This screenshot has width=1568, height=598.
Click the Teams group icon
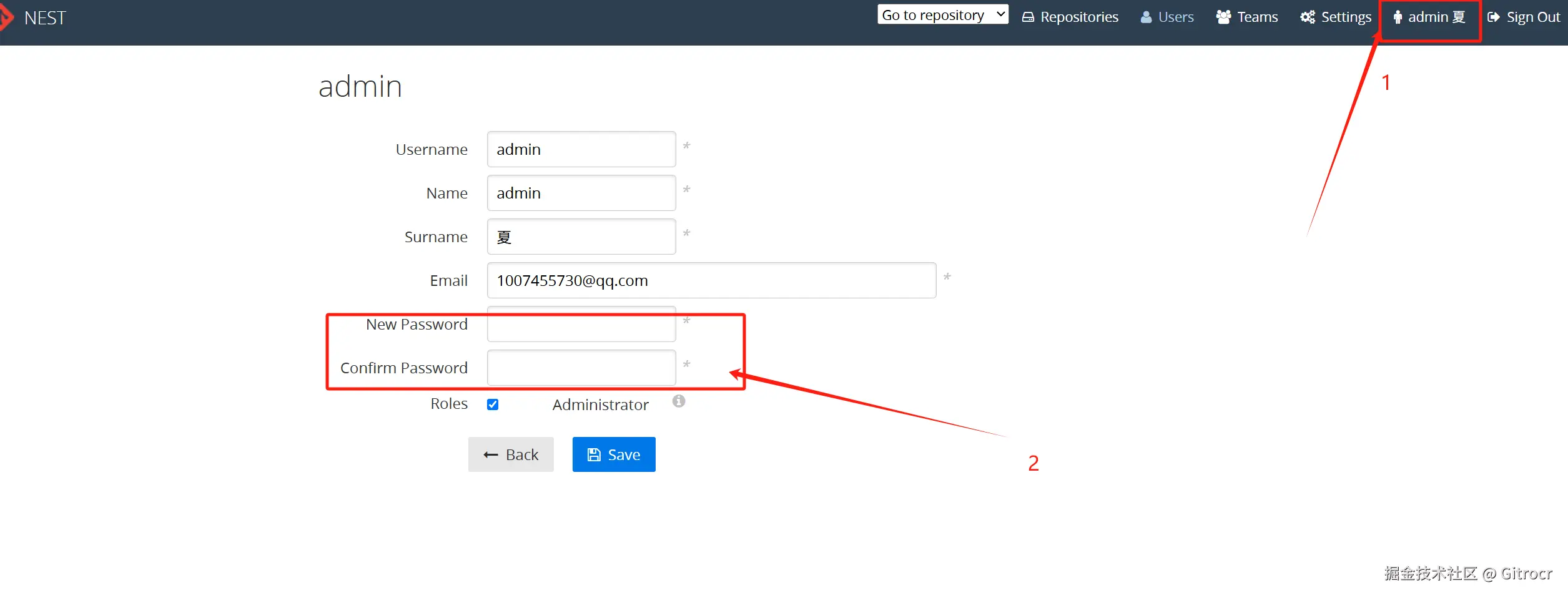click(x=1223, y=17)
